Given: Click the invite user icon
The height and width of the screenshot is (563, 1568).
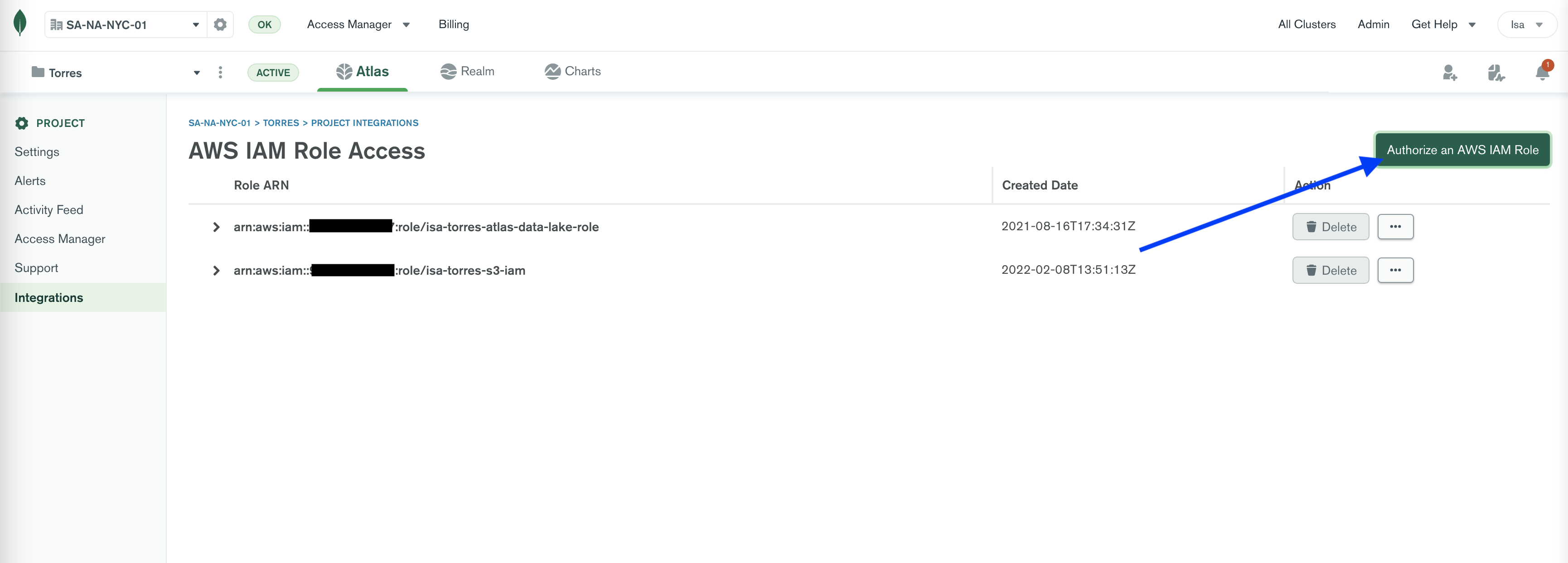Looking at the screenshot, I should click(x=1449, y=73).
